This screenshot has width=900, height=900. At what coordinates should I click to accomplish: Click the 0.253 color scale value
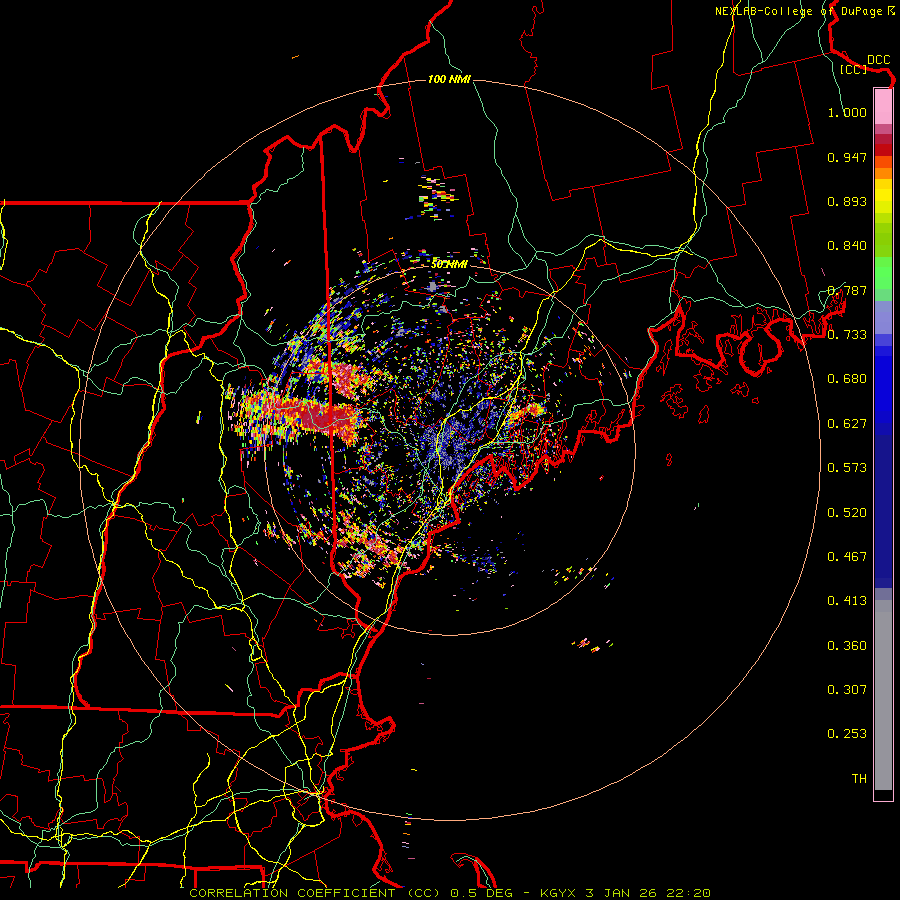(x=847, y=734)
